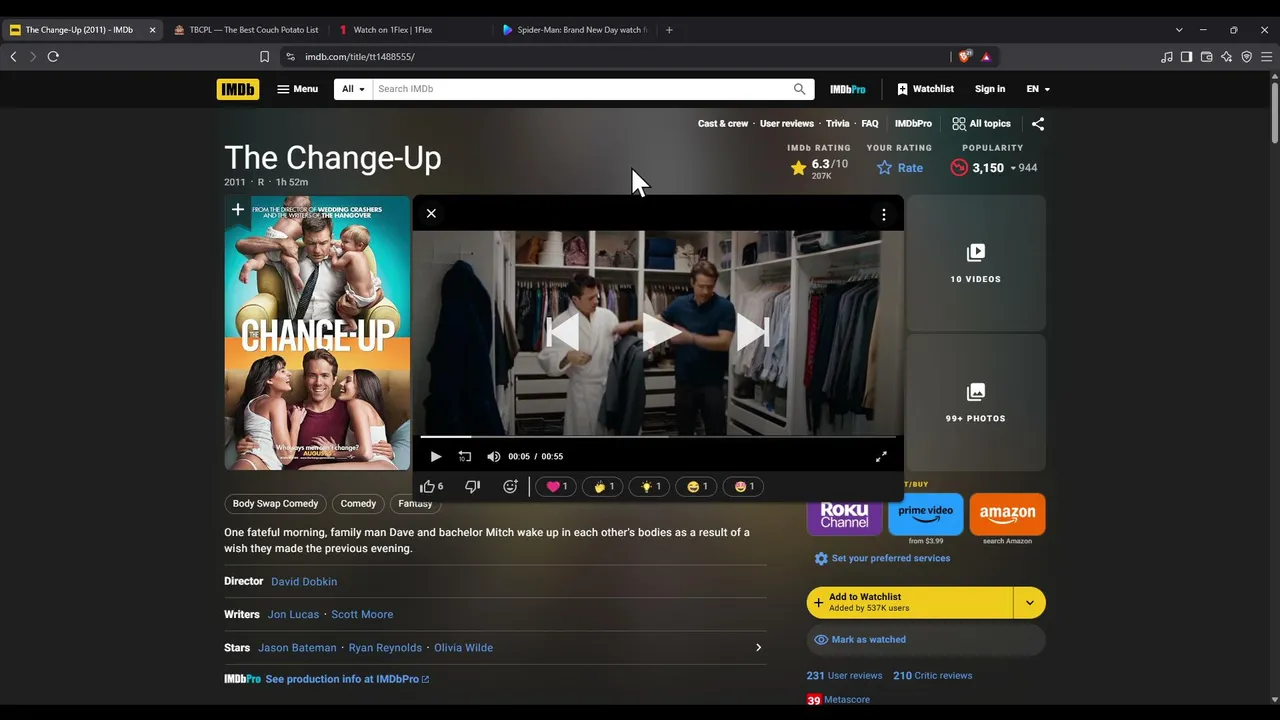Open the 10 Videos gallery
The width and height of the screenshot is (1280, 720).
click(976, 264)
